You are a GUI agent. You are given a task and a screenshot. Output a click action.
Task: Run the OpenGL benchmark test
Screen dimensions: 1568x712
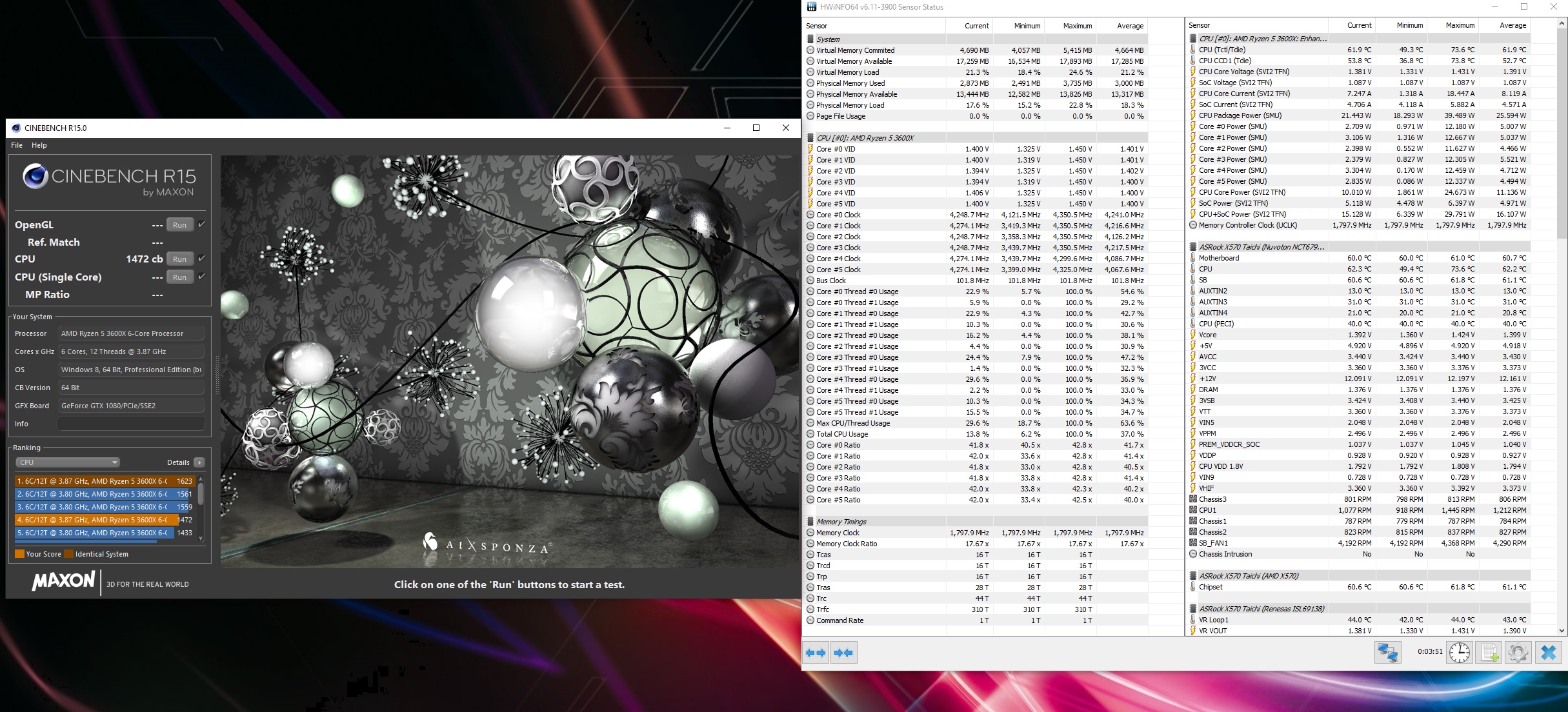pyautogui.click(x=179, y=224)
